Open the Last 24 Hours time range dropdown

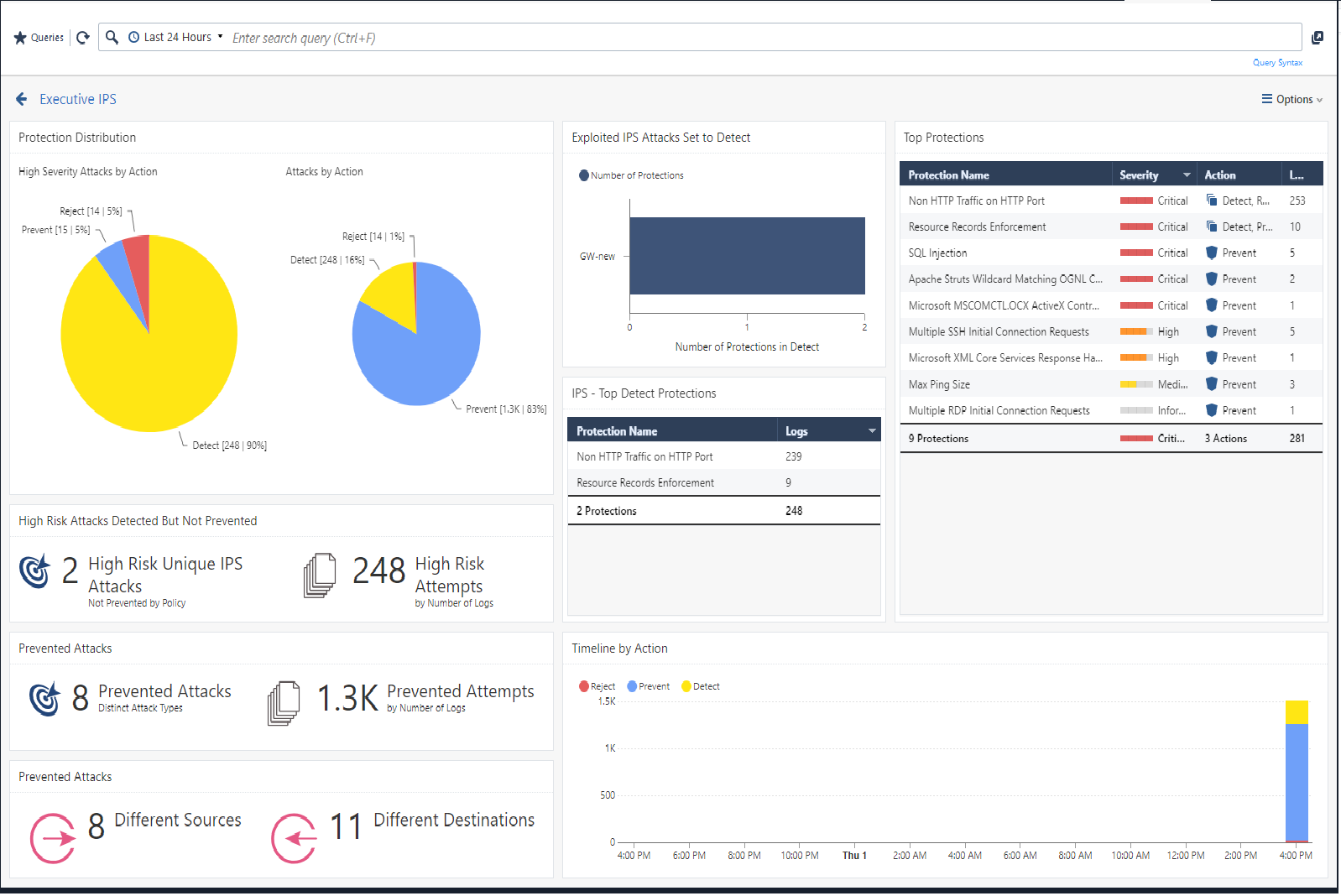point(177,37)
